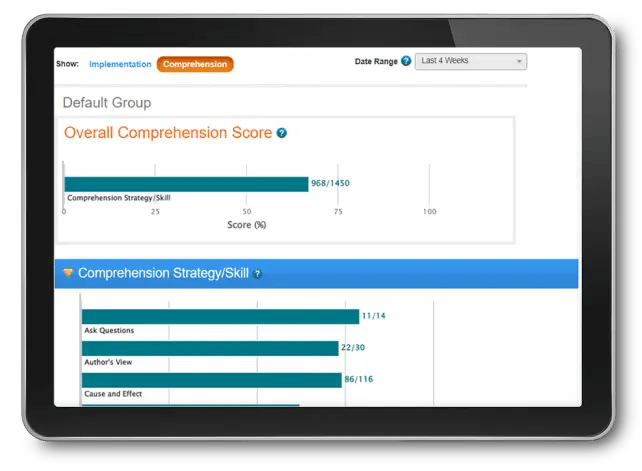Click the Default Group heading

[x=107, y=102]
